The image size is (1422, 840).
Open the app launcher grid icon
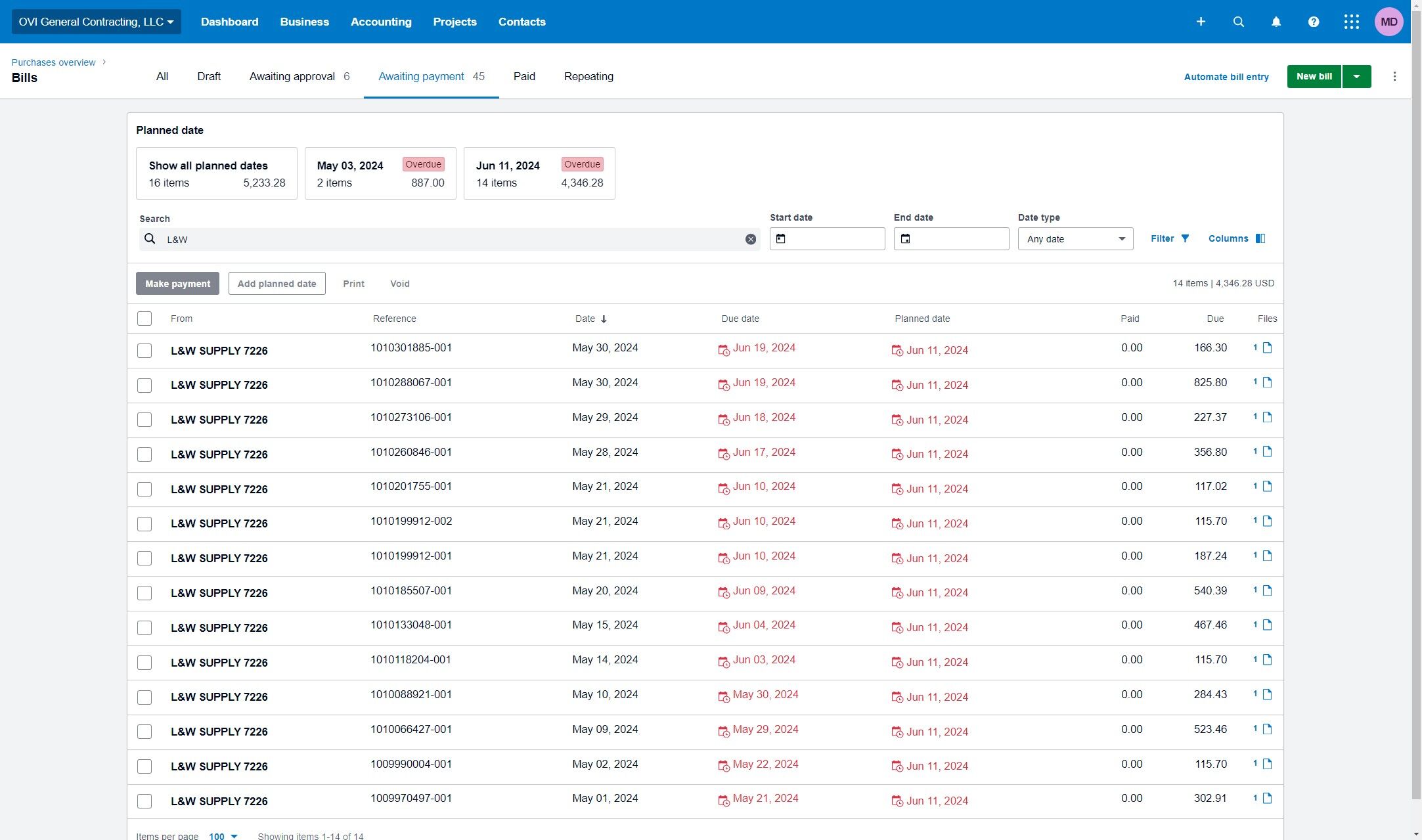pyautogui.click(x=1351, y=22)
